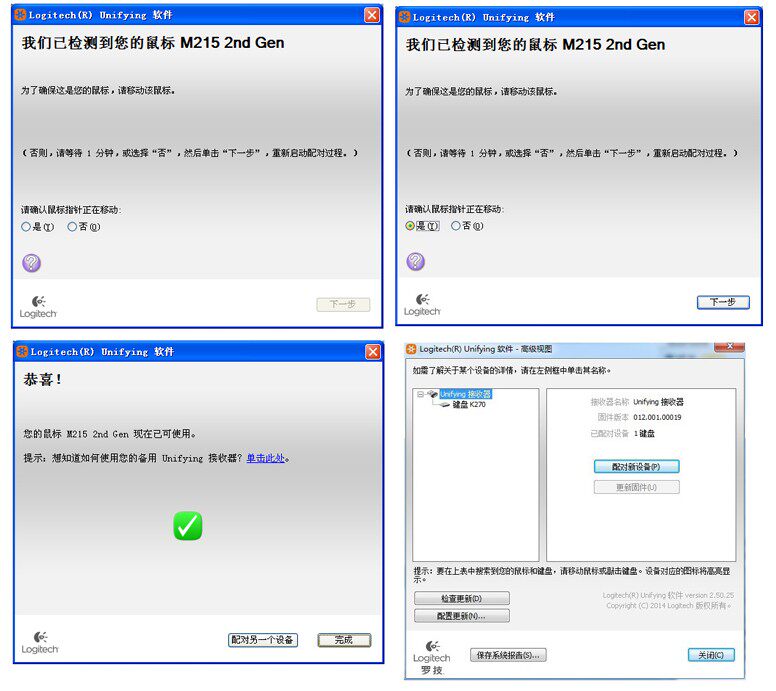Click the 配对新设备(P) button
The image size is (776, 691).
[636, 466]
